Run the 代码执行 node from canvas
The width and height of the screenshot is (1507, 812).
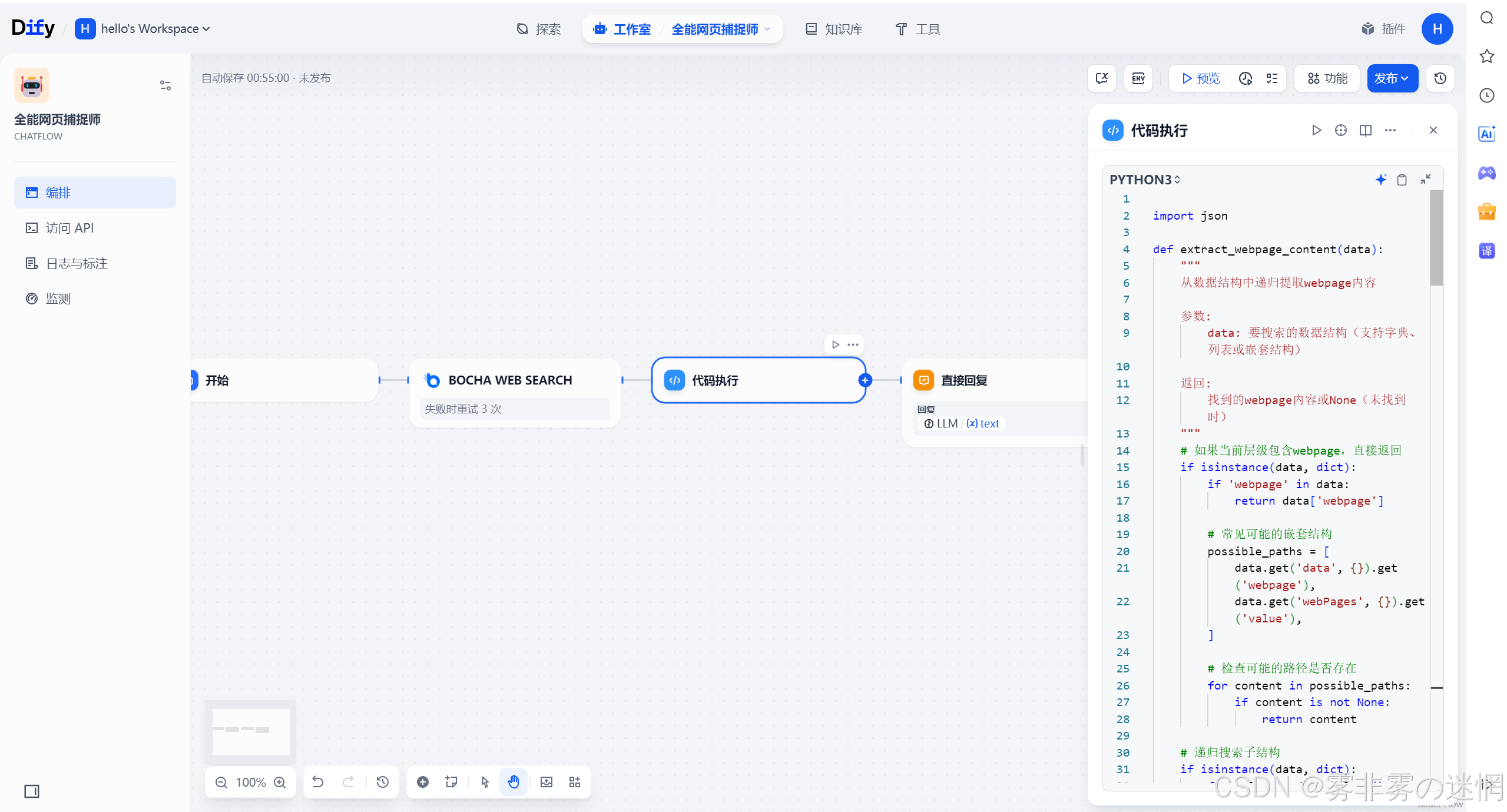pyautogui.click(x=836, y=344)
